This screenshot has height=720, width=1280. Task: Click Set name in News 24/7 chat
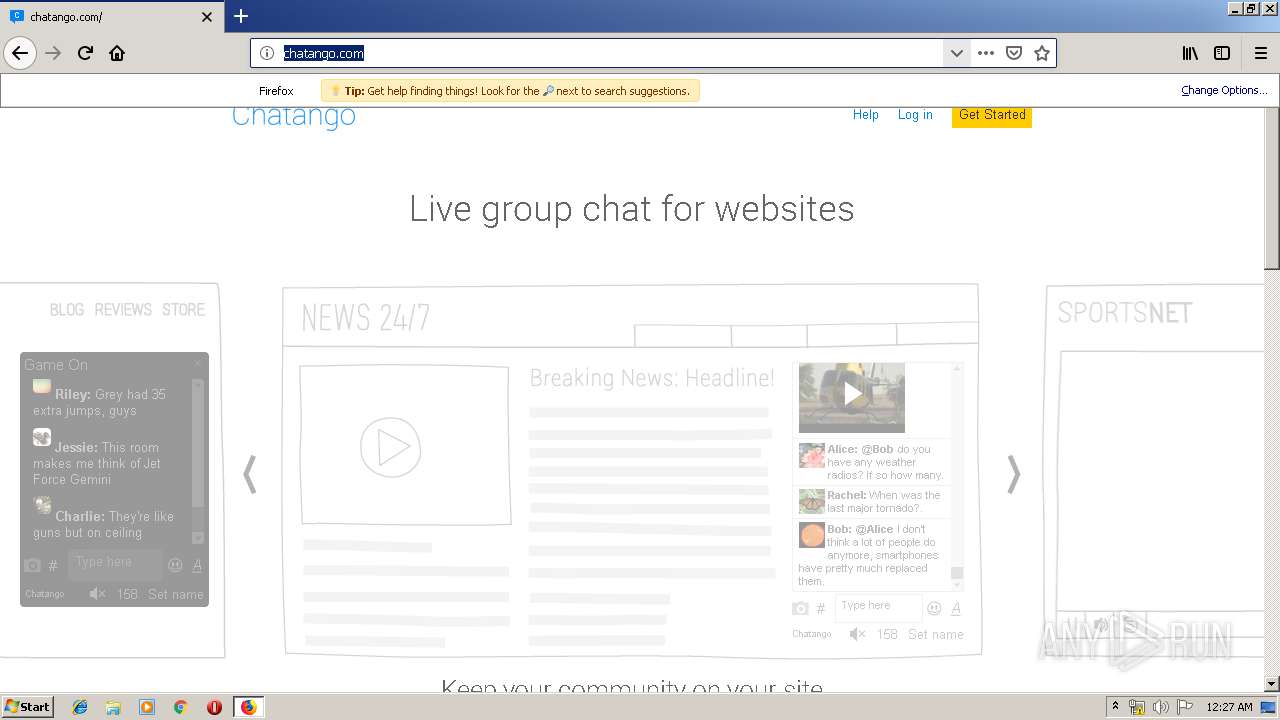click(x=936, y=634)
